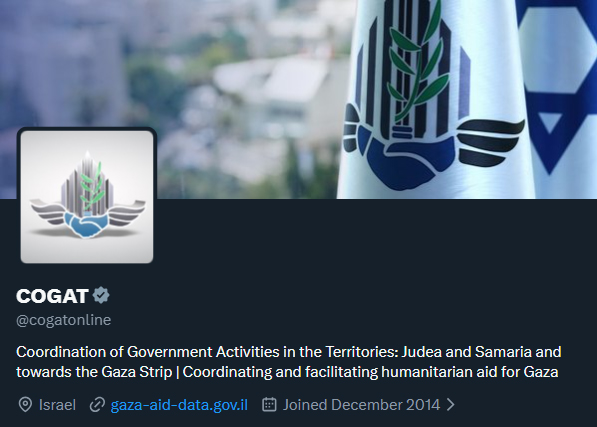Click the Israel location label
This screenshot has width=597, height=427.
[x=57, y=405]
